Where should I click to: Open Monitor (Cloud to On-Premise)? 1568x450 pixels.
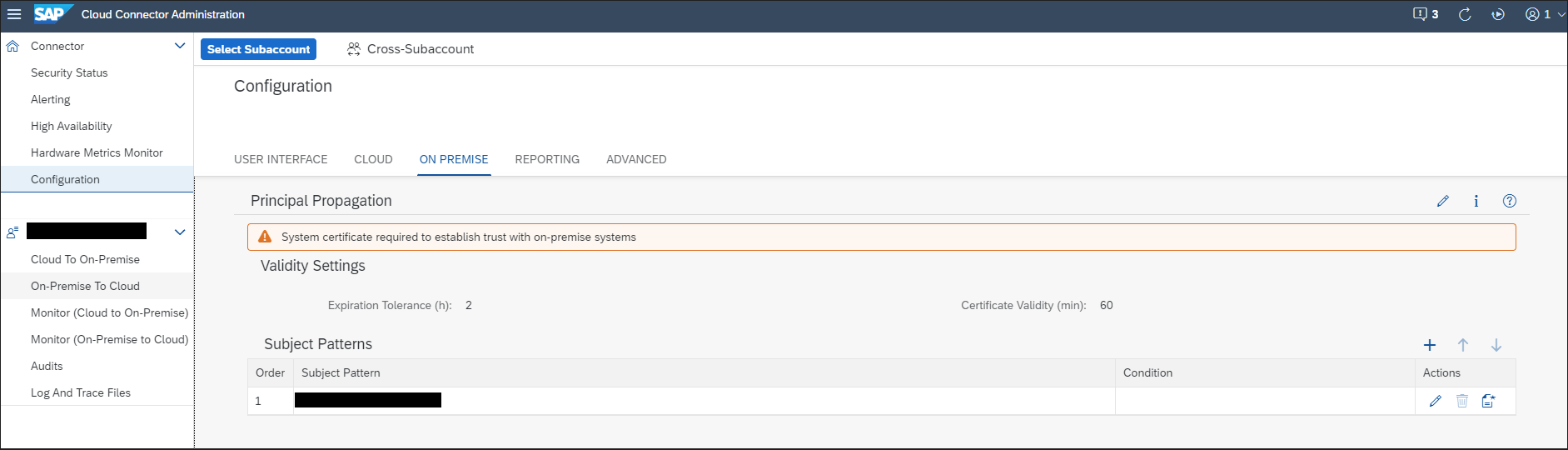[x=109, y=312]
